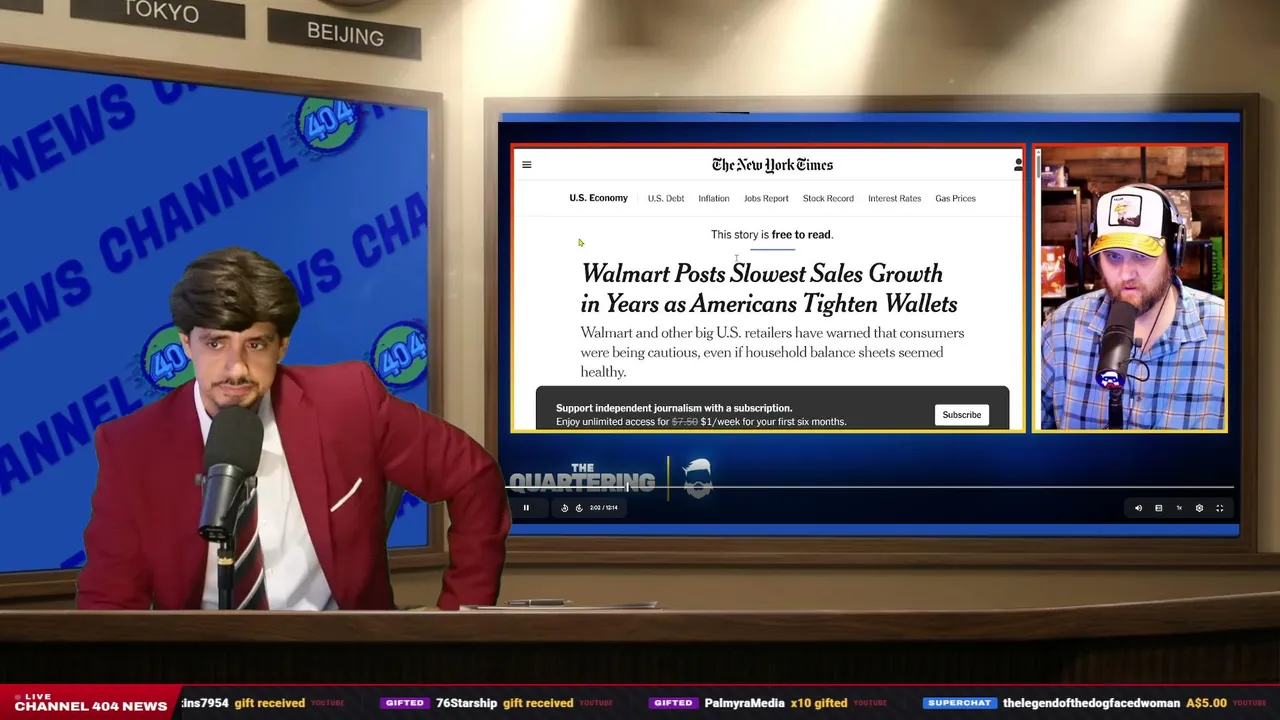Click the '$1/week for your first six months' offer text
This screenshot has width=1280, height=720.
(x=773, y=422)
